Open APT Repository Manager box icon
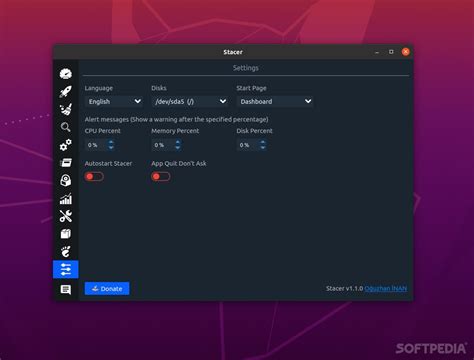Image resolution: width=474 pixels, height=360 pixels. point(66,234)
